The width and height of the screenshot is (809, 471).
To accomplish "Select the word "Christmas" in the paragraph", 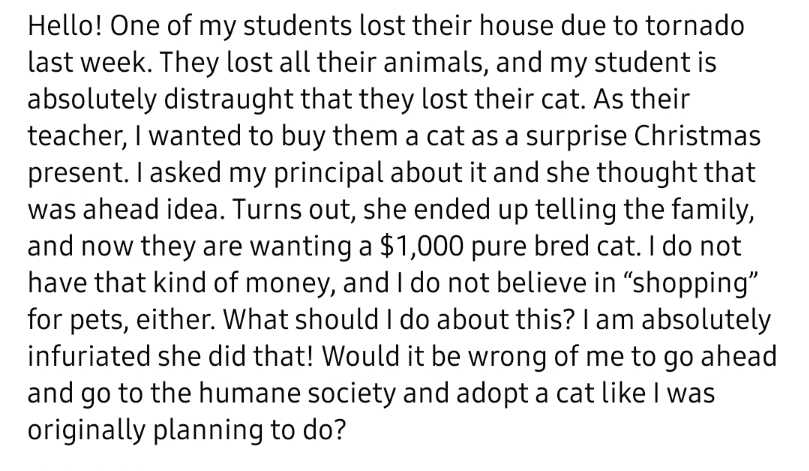I will pyautogui.click(x=697, y=136).
